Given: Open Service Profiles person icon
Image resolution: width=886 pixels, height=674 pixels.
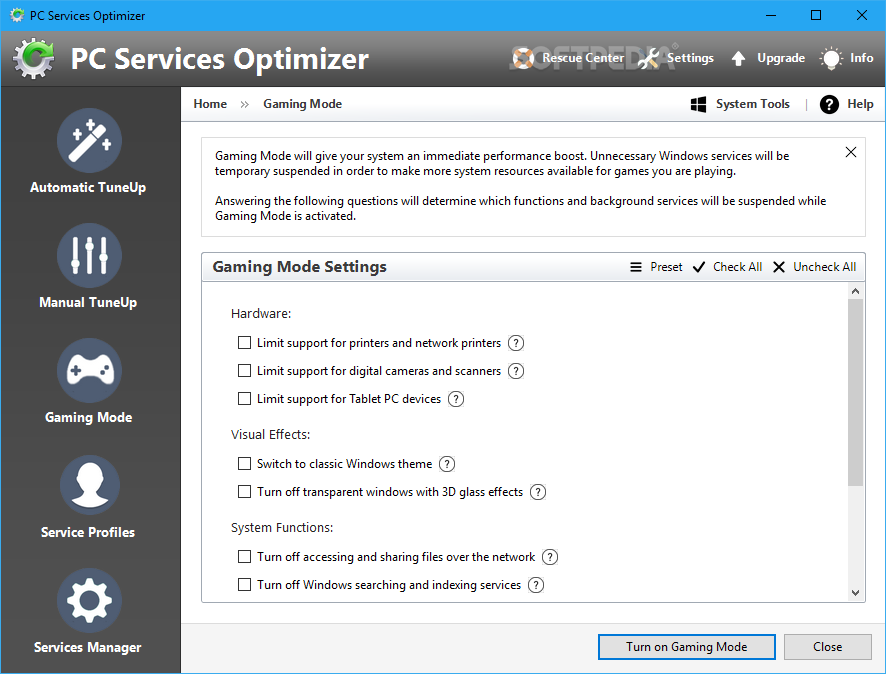Looking at the screenshot, I should pyautogui.click(x=89, y=485).
